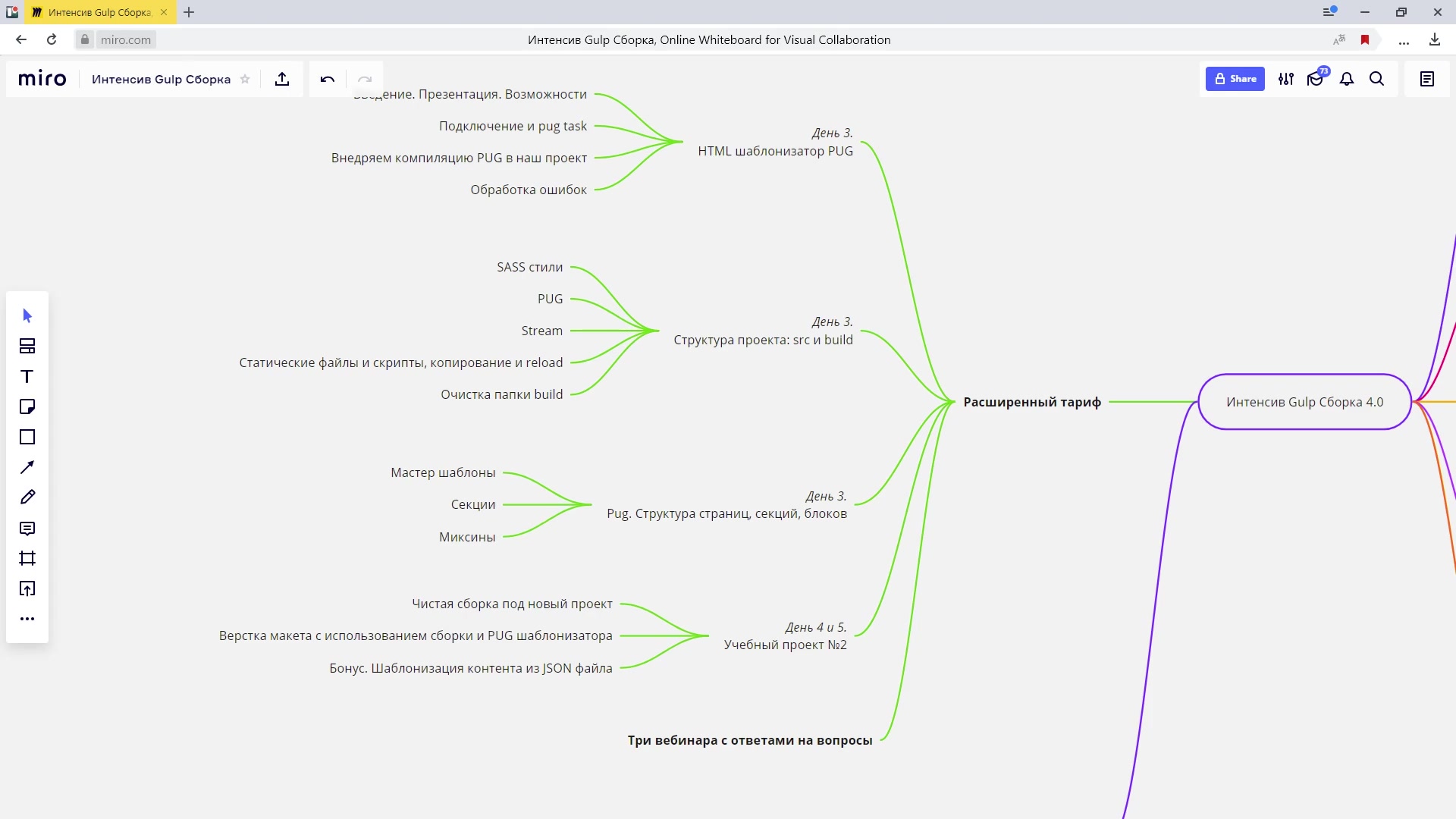Select the connection line arrow tool
This screenshot has width=1456, height=819.
click(27, 467)
